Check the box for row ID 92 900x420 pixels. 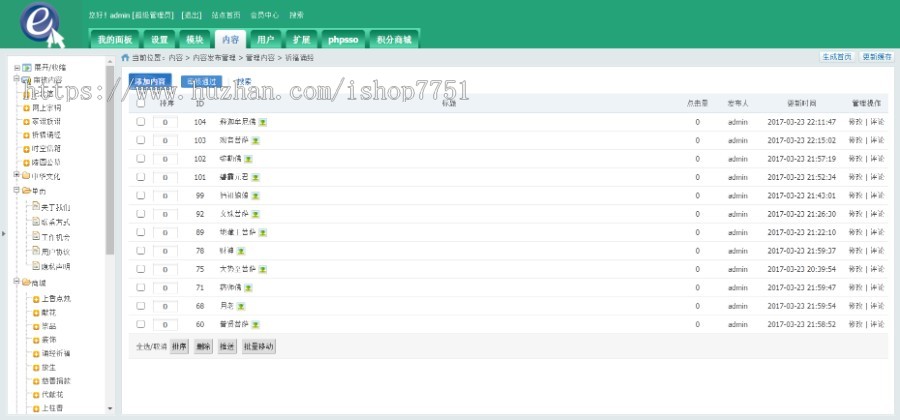[141, 213]
